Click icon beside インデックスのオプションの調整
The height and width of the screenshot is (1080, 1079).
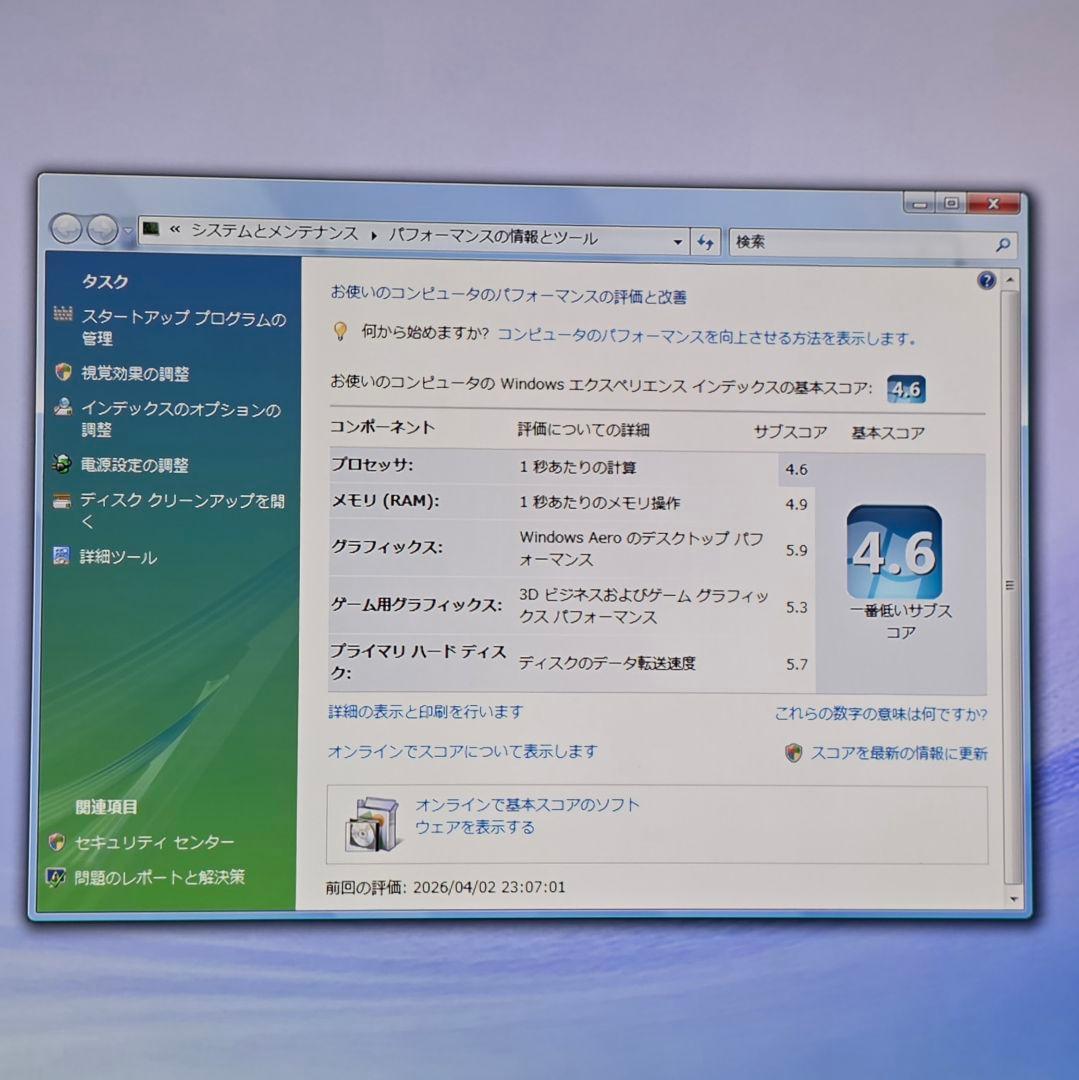coord(63,406)
